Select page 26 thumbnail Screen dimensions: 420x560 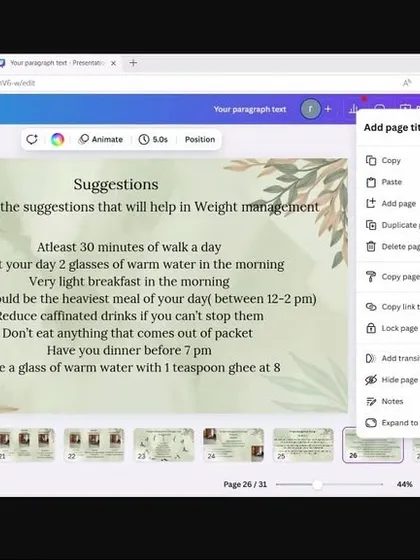pyautogui.click(x=373, y=445)
